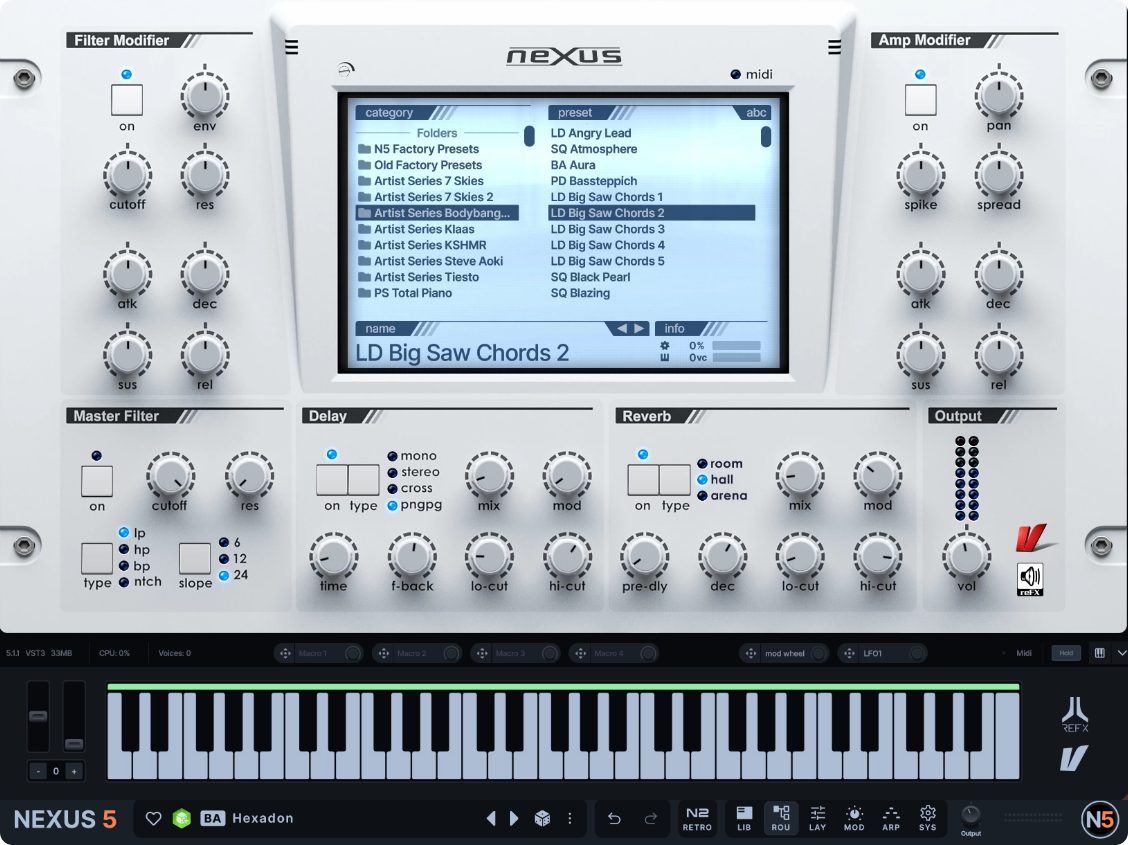1128x845 pixels.
Task: Go to next preset with bottom right arrow
Action: pos(514,818)
